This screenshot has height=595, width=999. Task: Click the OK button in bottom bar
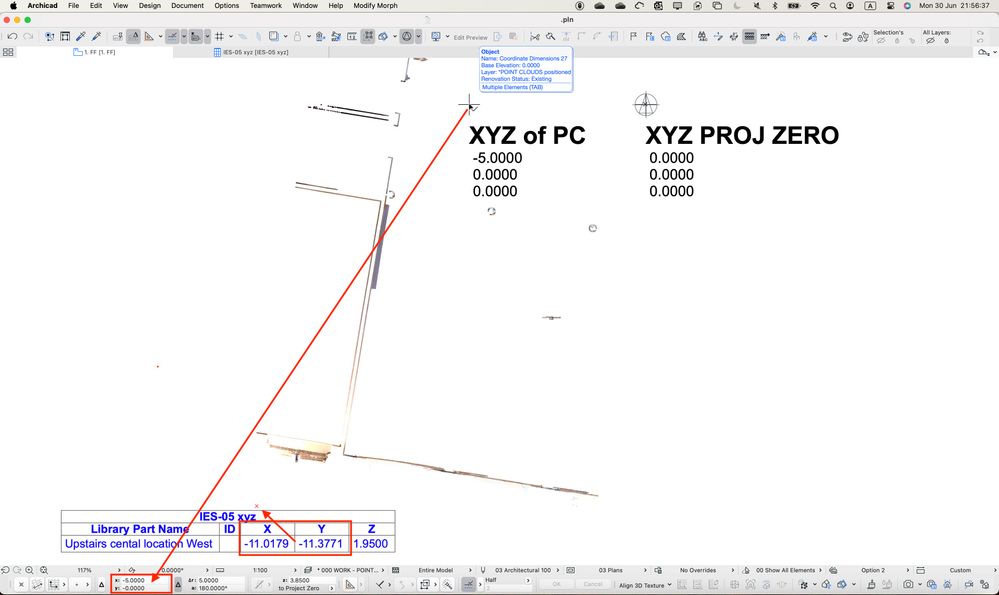(556, 584)
